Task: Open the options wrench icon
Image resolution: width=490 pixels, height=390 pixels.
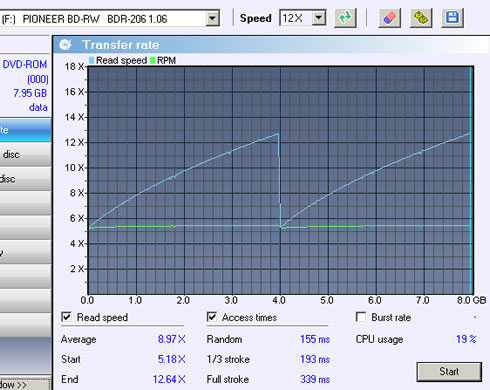Action: pos(421,18)
